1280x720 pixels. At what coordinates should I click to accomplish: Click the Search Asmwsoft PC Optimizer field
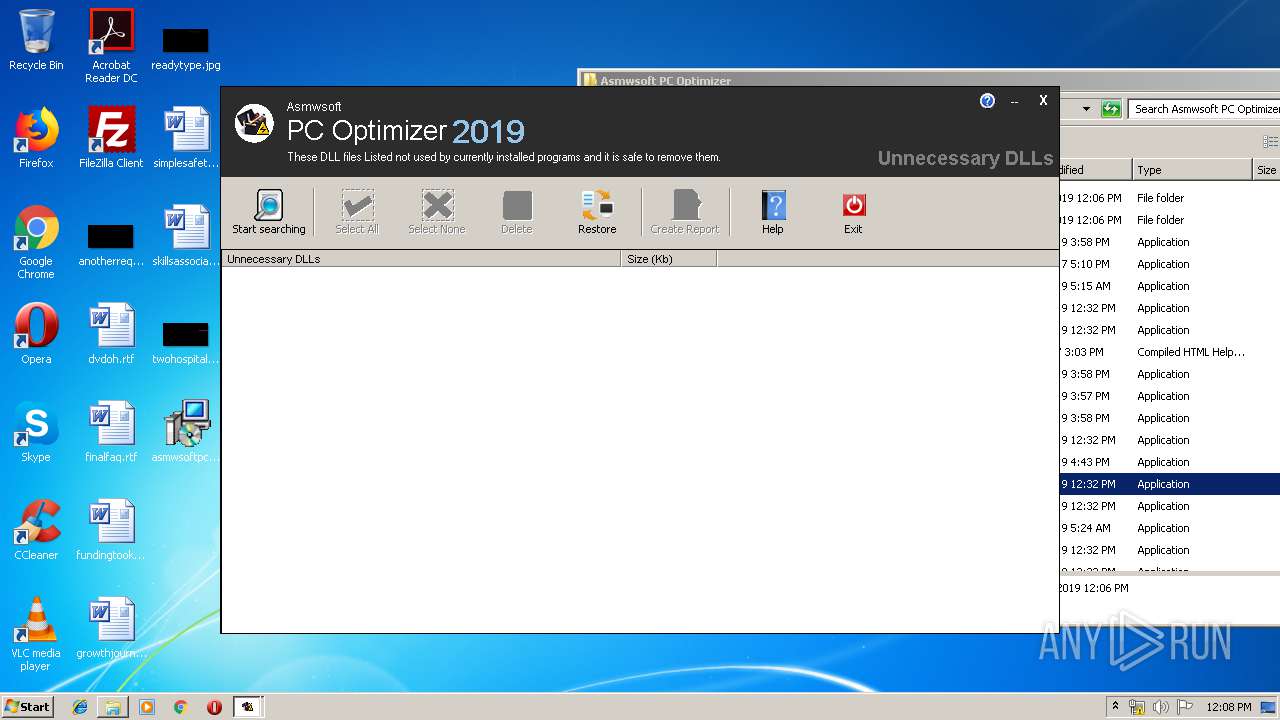click(1204, 109)
